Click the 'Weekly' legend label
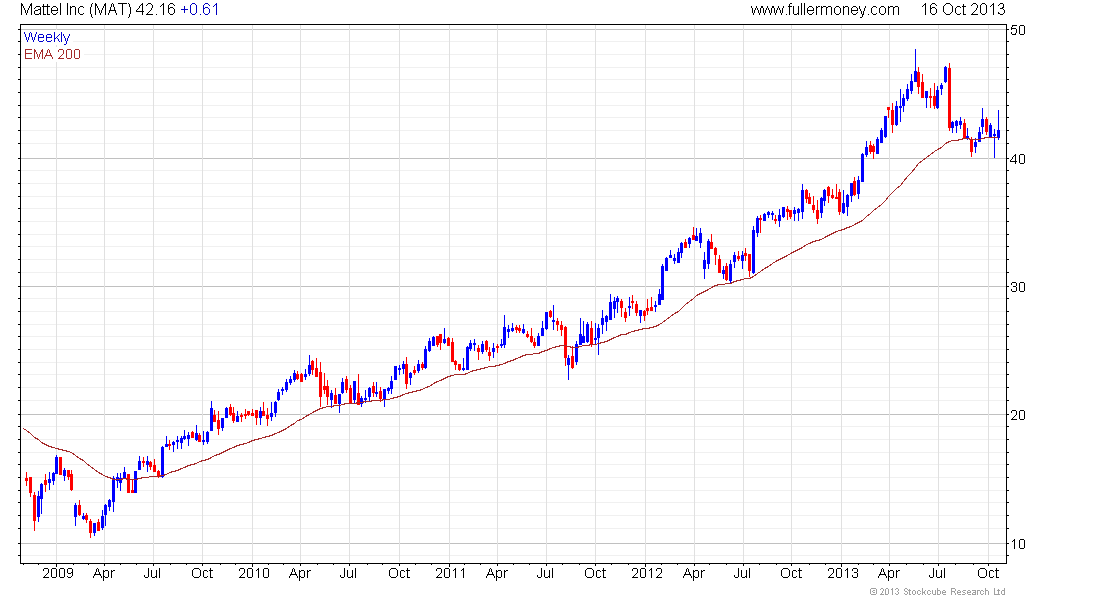The image size is (1100, 600). point(47,37)
